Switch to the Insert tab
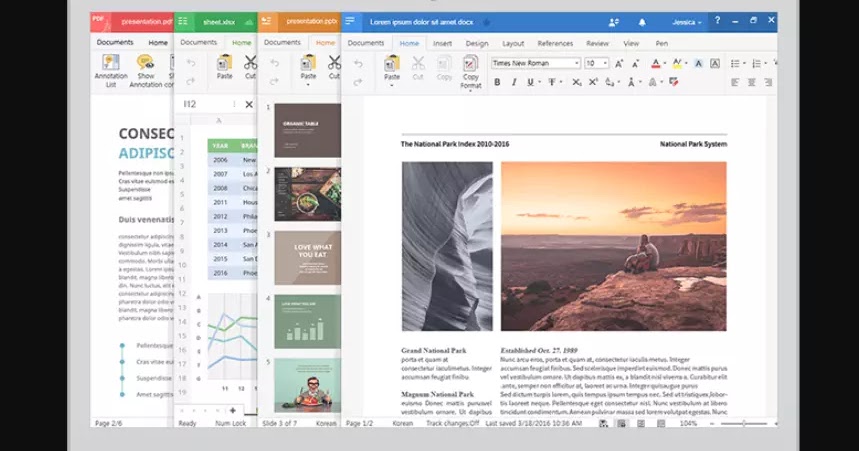This screenshot has width=859, height=451. pyautogui.click(x=442, y=44)
